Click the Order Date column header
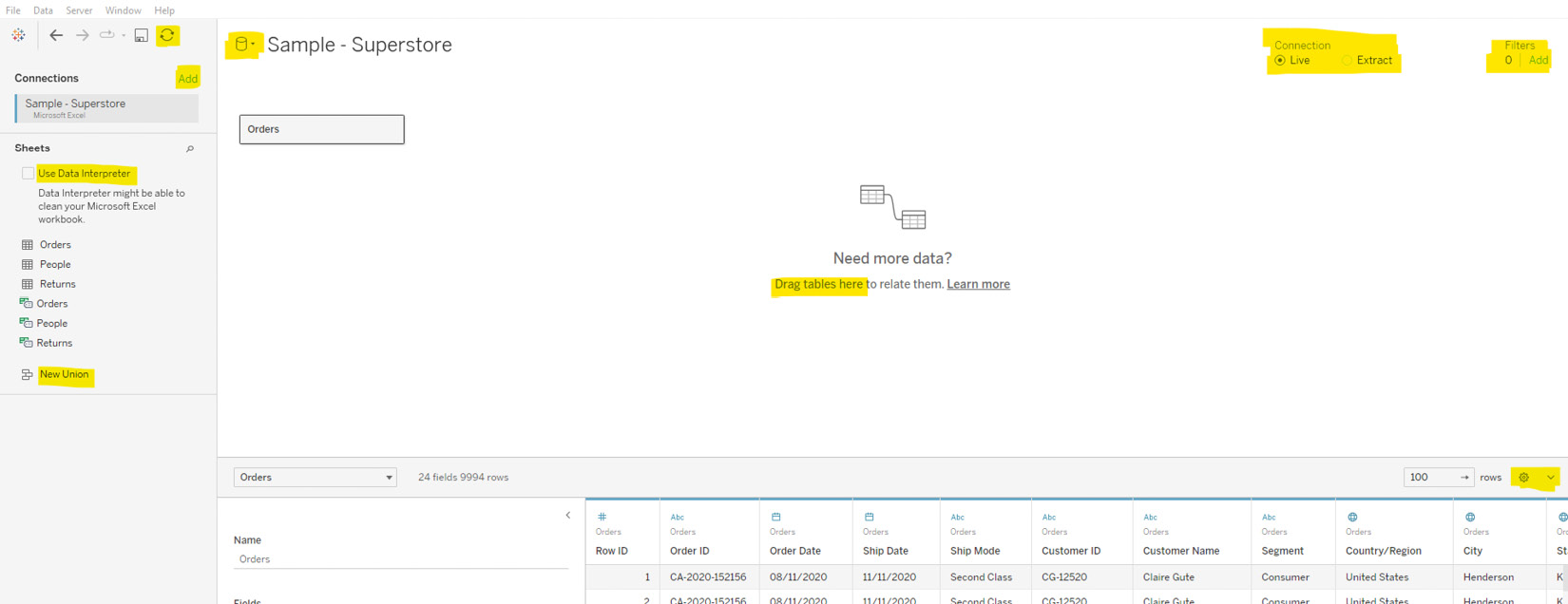The height and width of the screenshot is (604, 1568). (795, 551)
